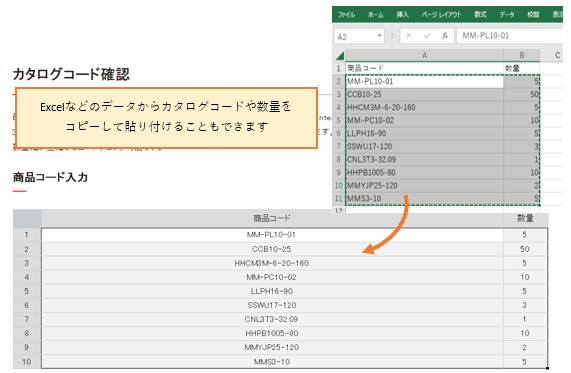Open the 校閲 ribbon tab

(x=533, y=15)
